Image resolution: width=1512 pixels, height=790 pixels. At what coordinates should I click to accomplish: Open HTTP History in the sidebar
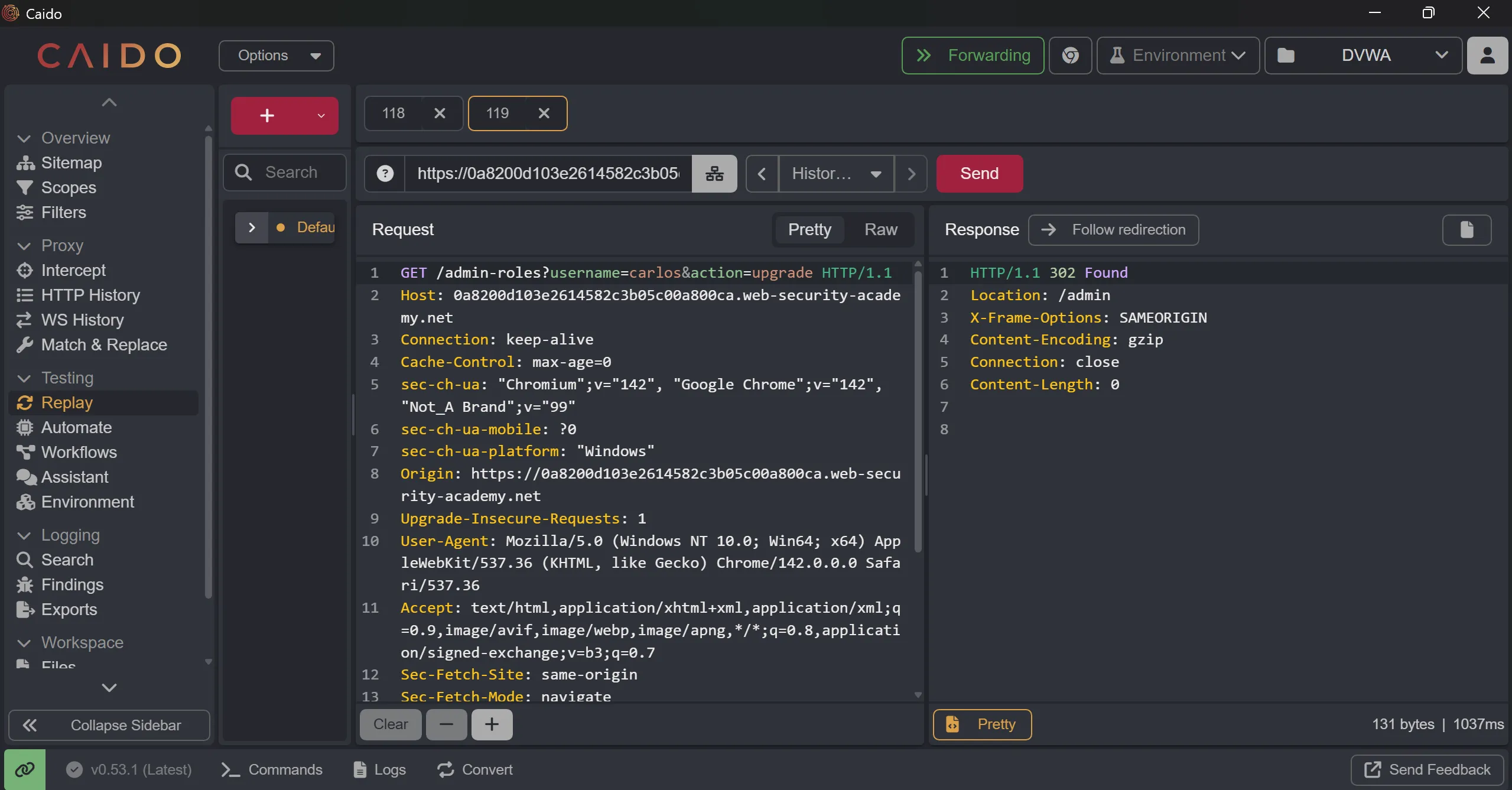coord(90,295)
